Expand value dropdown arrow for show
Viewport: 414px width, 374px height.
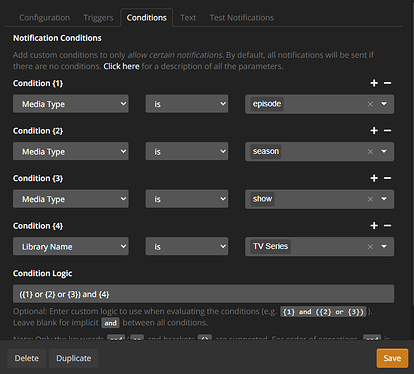click(384, 199)
